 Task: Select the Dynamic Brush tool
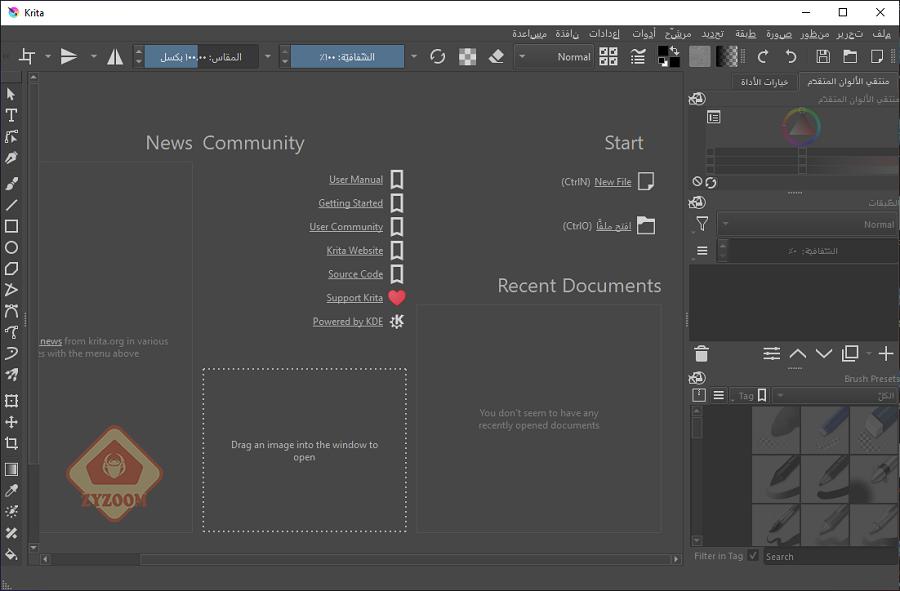point(11,353)
